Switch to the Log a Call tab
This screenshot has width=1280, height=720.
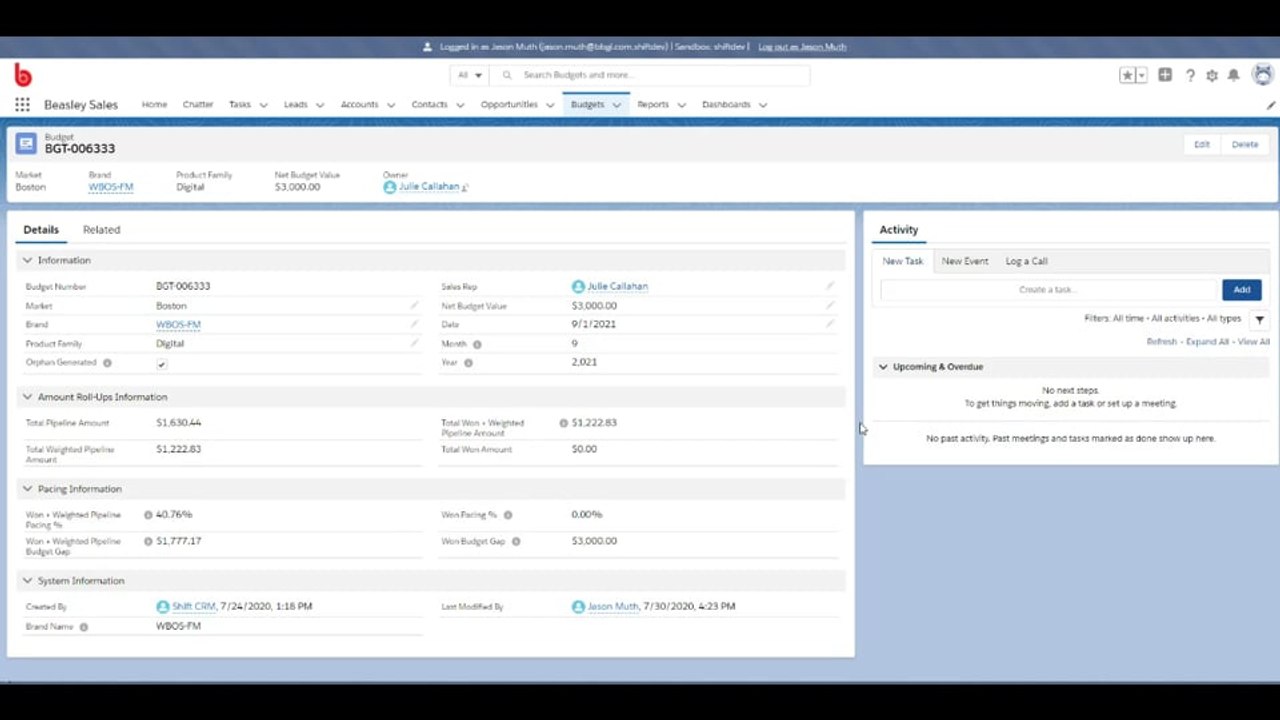(x=1027, y=261)
